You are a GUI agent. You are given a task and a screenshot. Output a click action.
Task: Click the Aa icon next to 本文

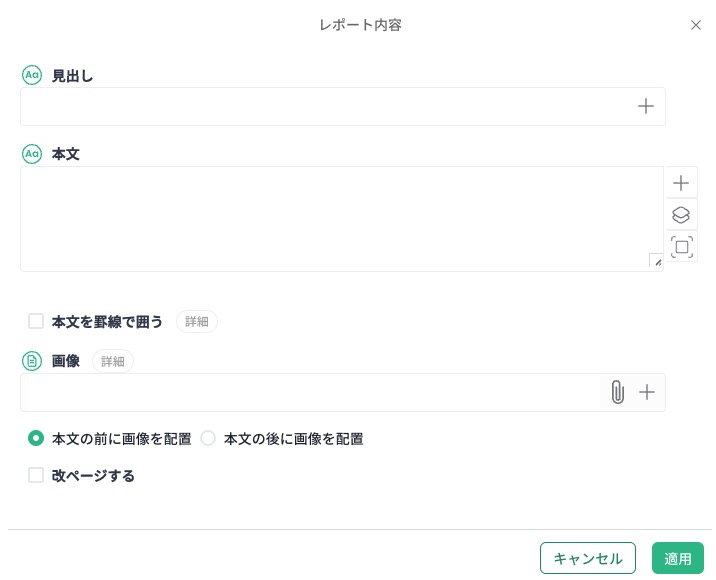click(32, 154)
